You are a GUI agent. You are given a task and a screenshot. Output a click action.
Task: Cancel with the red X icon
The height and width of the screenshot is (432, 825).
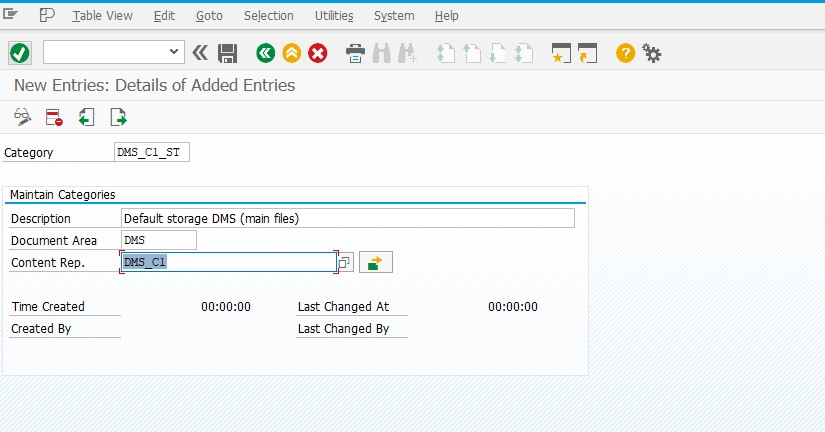(318, 53)
